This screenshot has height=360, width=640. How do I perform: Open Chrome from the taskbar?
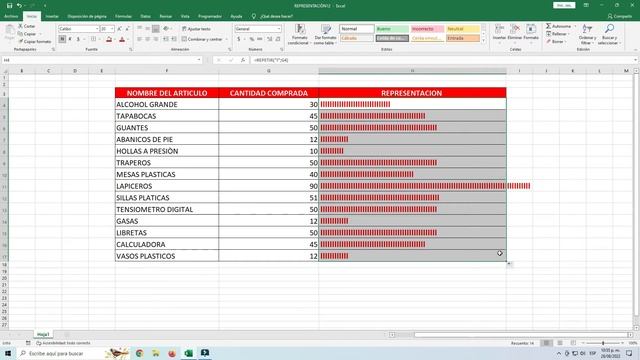click(x=140, y=353)
